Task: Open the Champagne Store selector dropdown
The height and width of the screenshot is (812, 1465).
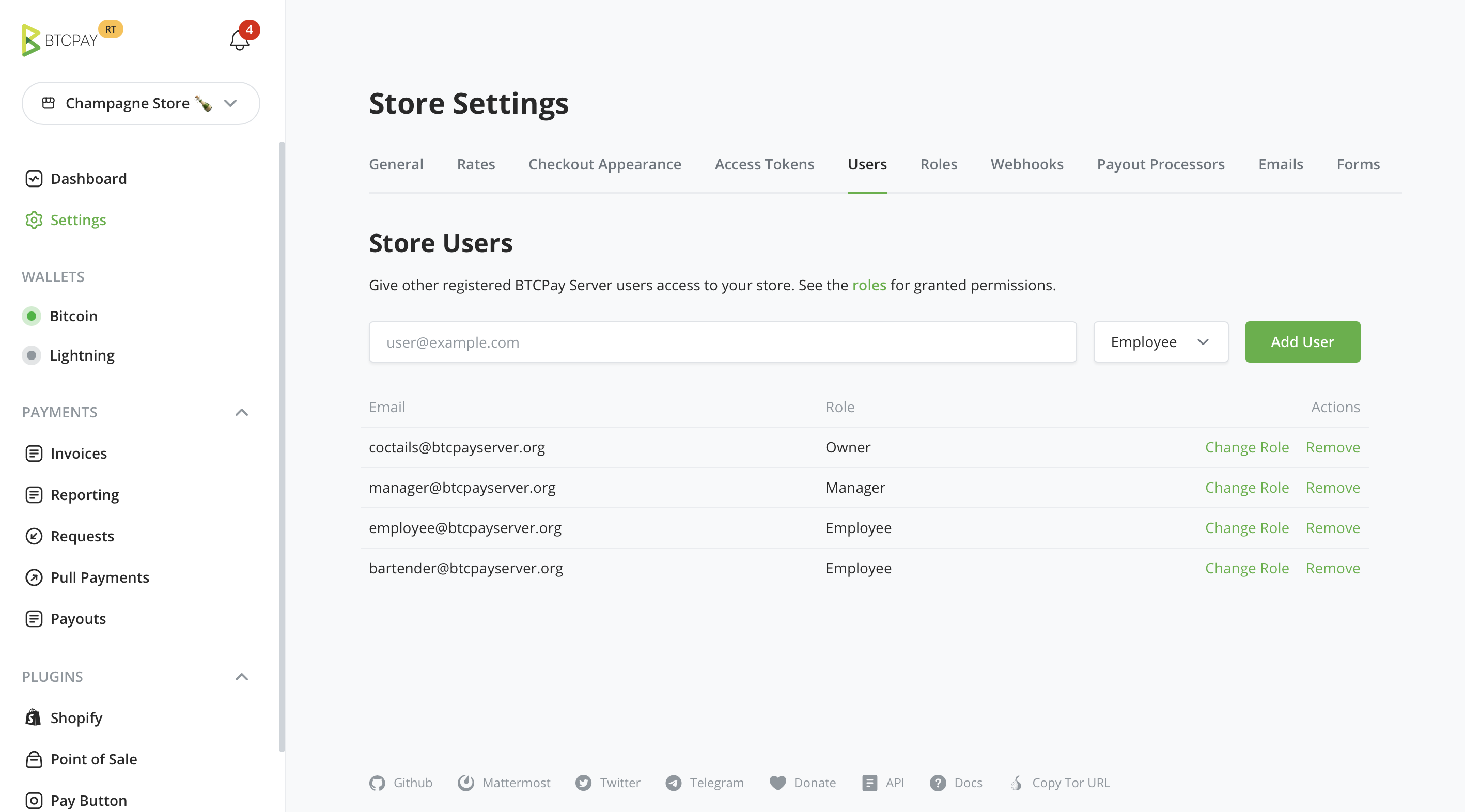Action: pyautogui.click(x=141, y=103)
